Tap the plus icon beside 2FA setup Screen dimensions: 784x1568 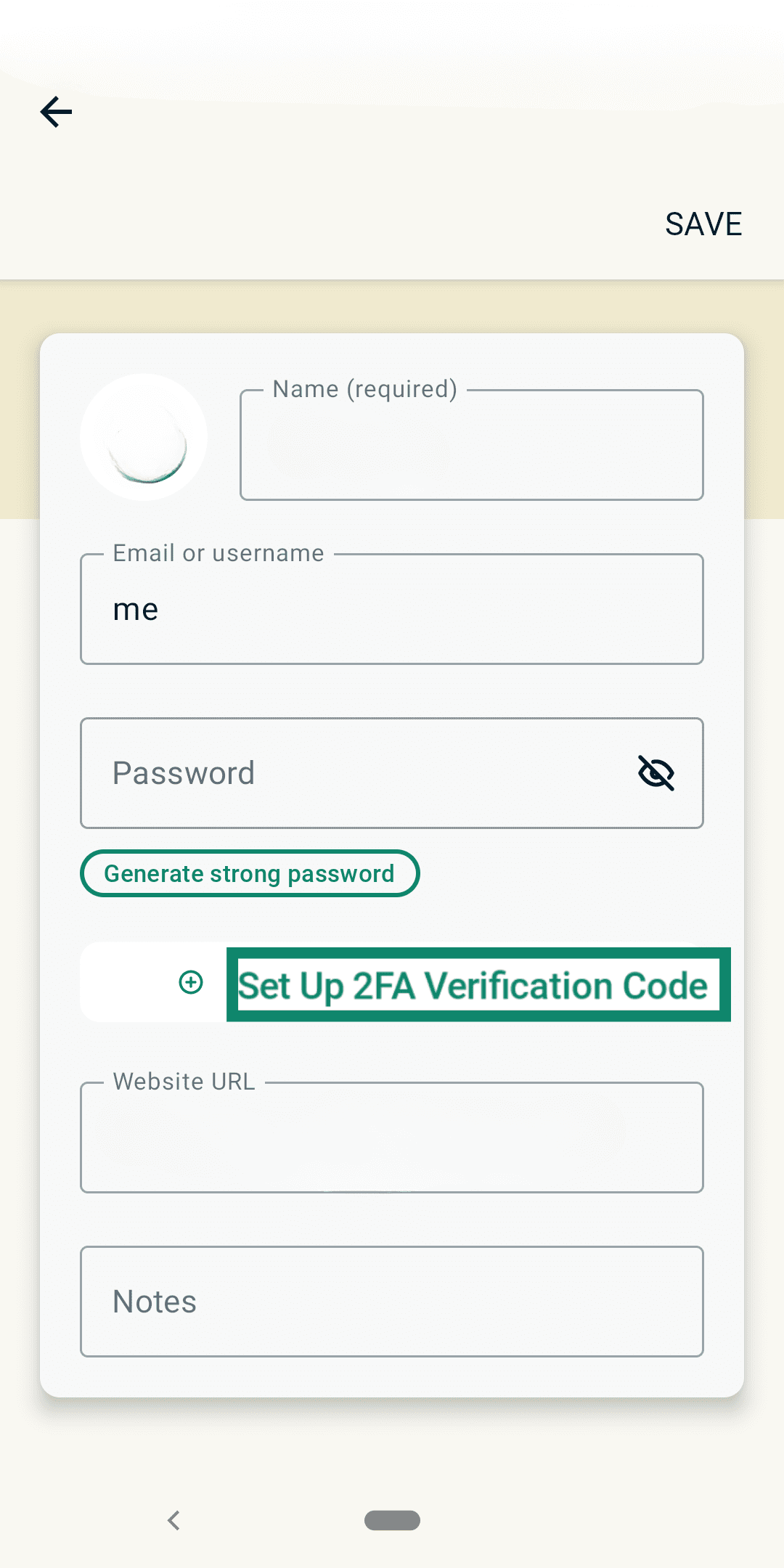[190, 983]
